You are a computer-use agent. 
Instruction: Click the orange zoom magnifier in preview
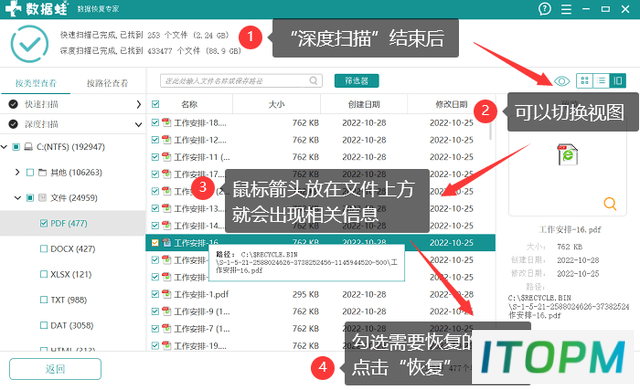pos(610,203)
